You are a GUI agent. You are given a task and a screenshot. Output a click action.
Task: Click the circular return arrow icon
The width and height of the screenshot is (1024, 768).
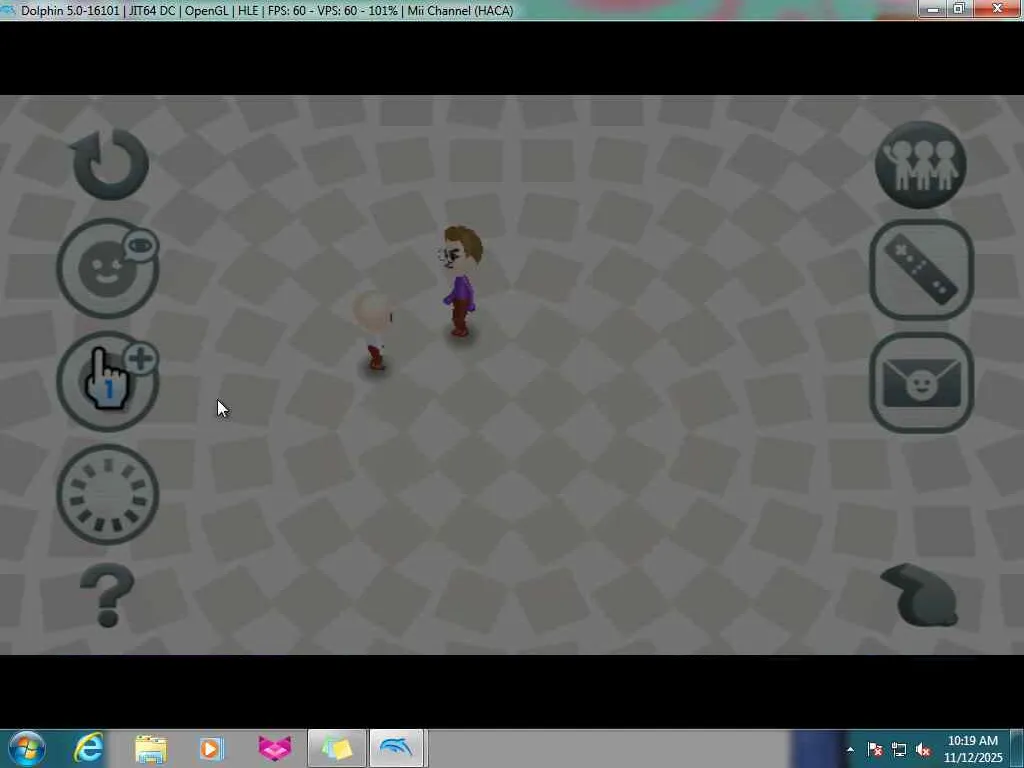pyautogui.click(x=110, y=163)
